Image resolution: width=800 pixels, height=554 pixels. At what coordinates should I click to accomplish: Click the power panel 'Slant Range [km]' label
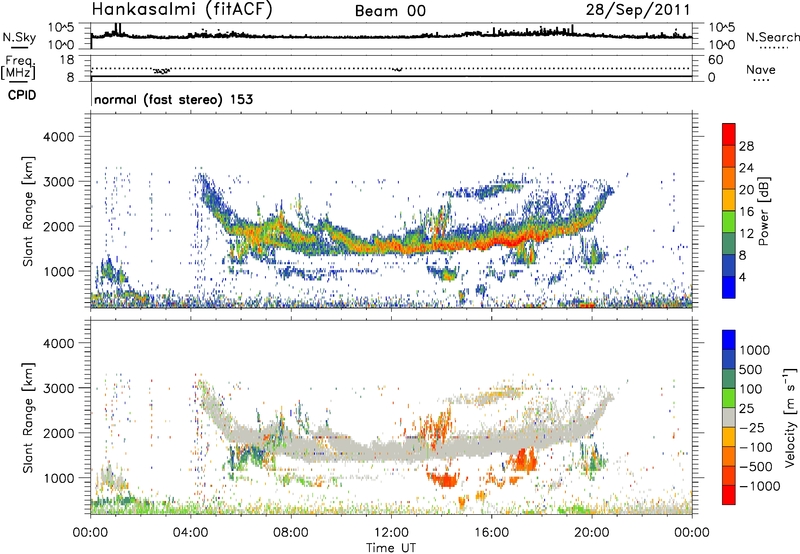(28, 211)
